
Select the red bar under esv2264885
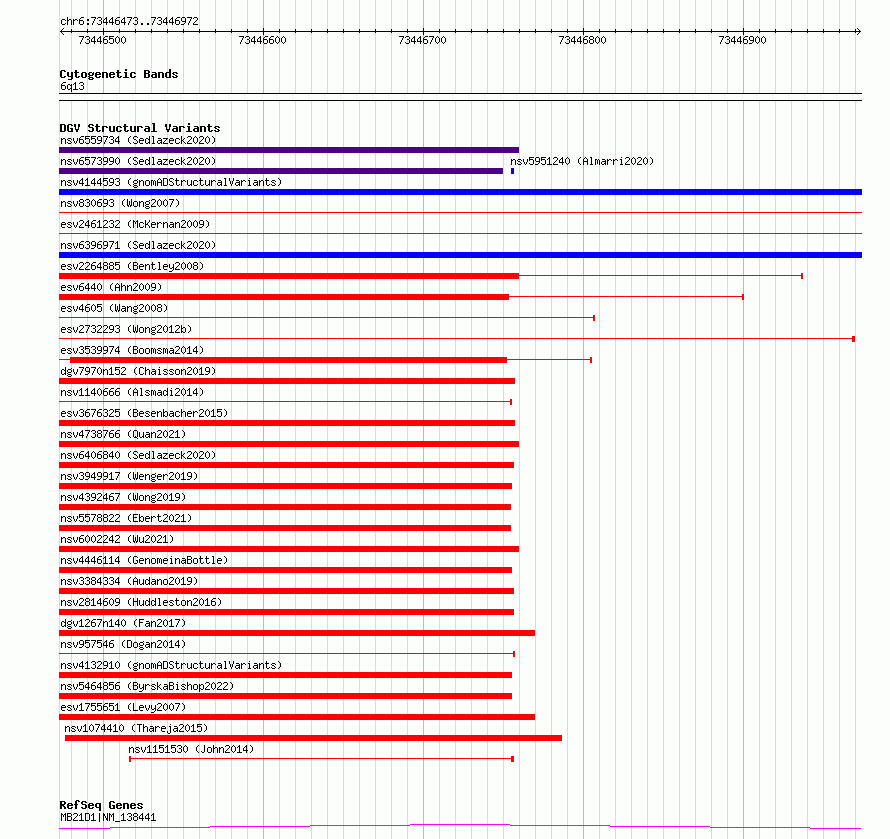(289, 276)
